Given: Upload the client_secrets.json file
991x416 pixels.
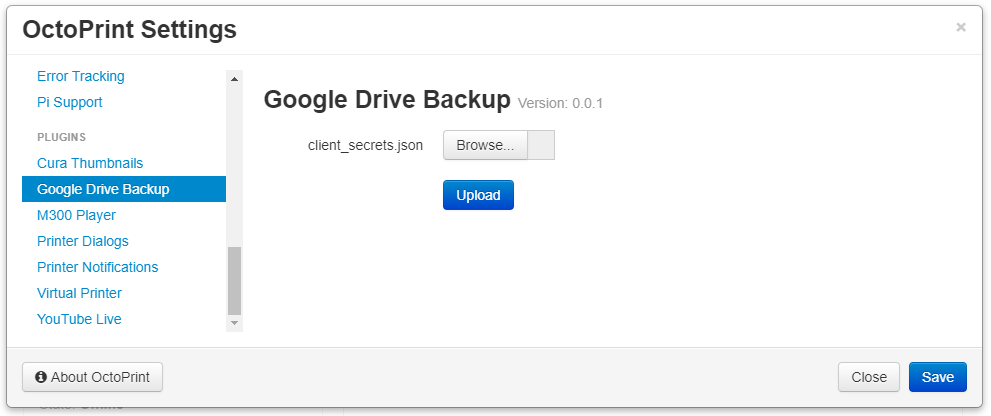Looking at the screenshot, I should [x=478, y=195].
